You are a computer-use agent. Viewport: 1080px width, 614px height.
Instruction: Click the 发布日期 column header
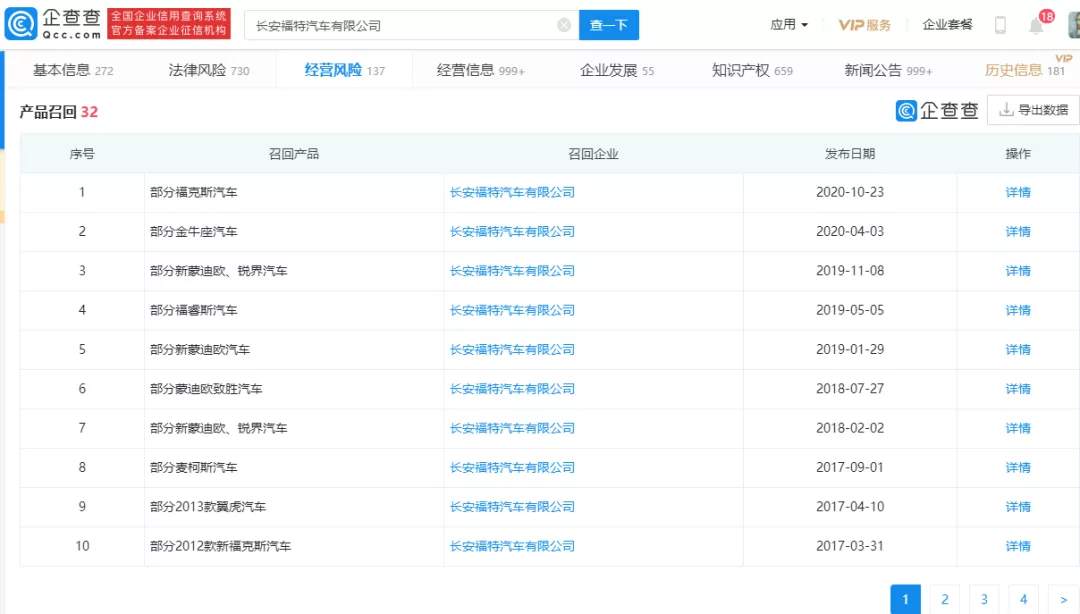click(850, 154)
